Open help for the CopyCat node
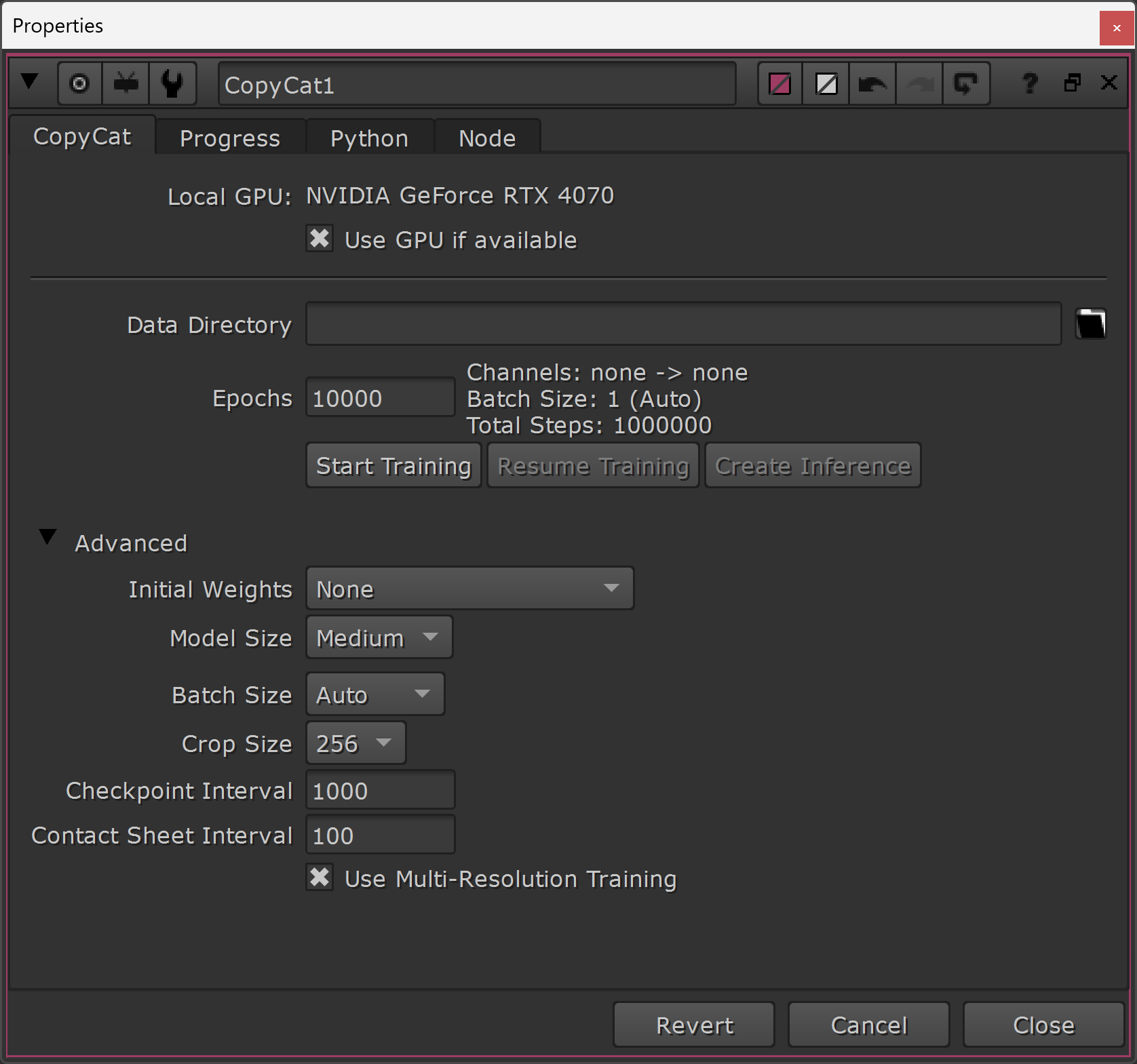Image resolution: width=1137 pixels, height=1064 pixels. 1029,83
